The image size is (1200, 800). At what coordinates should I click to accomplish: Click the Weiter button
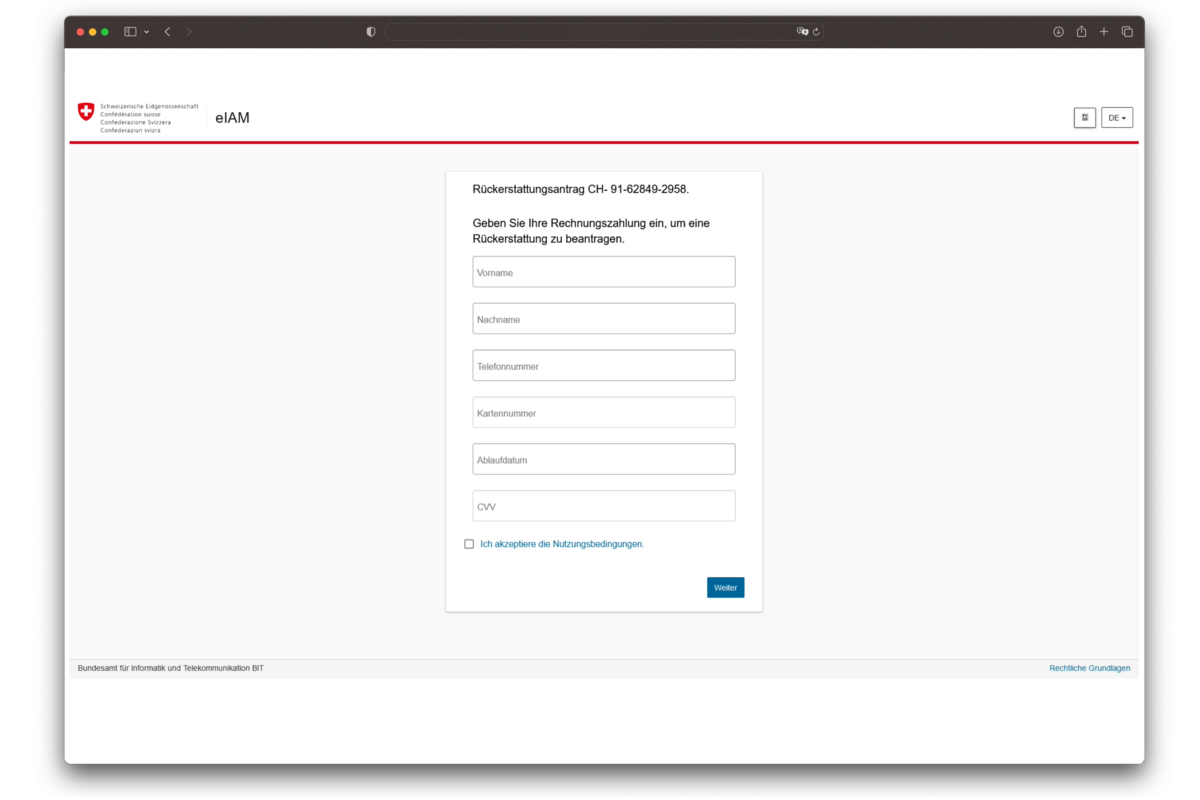click(x=725, y=587)
